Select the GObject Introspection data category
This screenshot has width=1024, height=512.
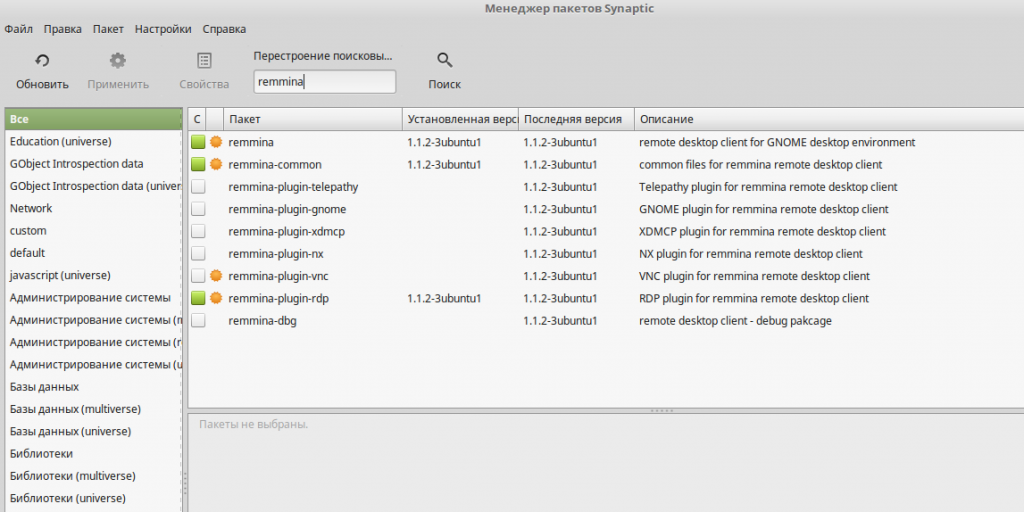click(93, 164)
